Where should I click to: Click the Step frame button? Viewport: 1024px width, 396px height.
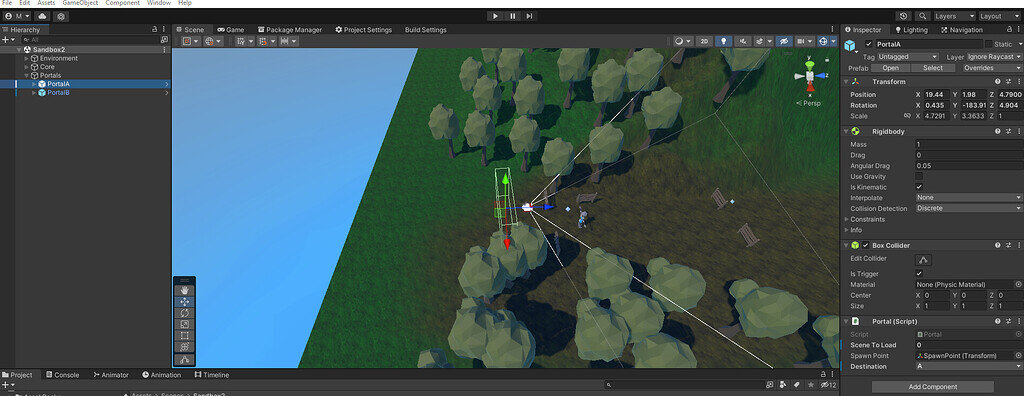[x=530, y=16]
